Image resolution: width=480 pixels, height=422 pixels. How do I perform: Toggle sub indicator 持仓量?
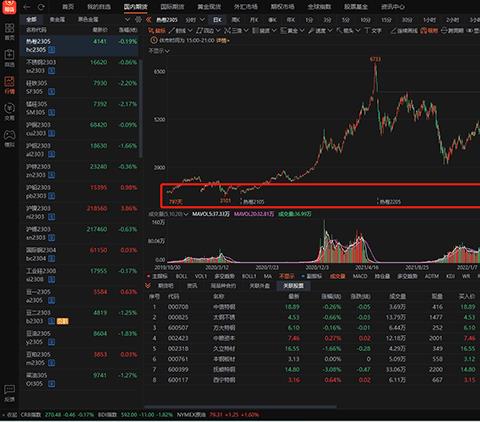point(382,276)
